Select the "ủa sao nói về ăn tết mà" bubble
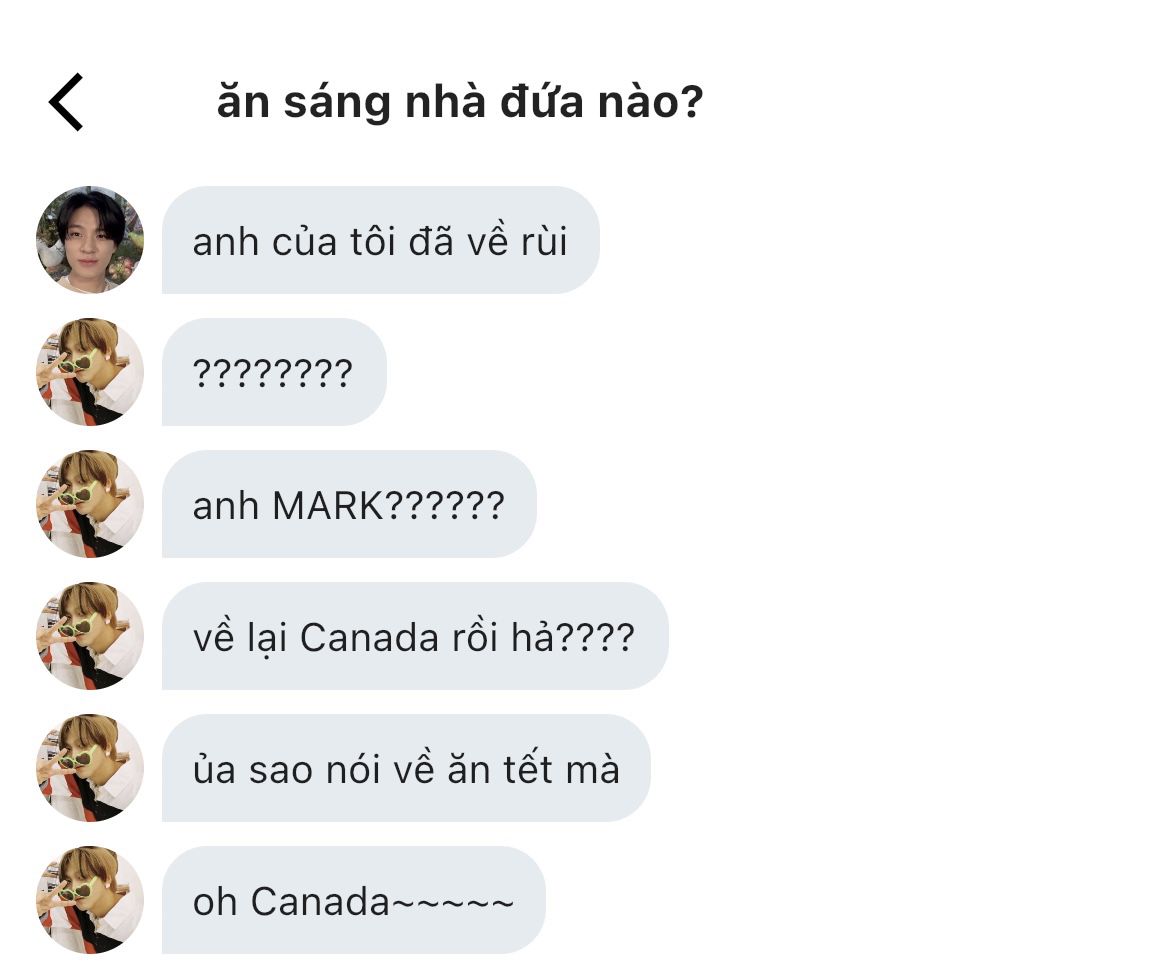Viewport: 1169px width, 970px height. pyautogui.click(x=406, y=768)
